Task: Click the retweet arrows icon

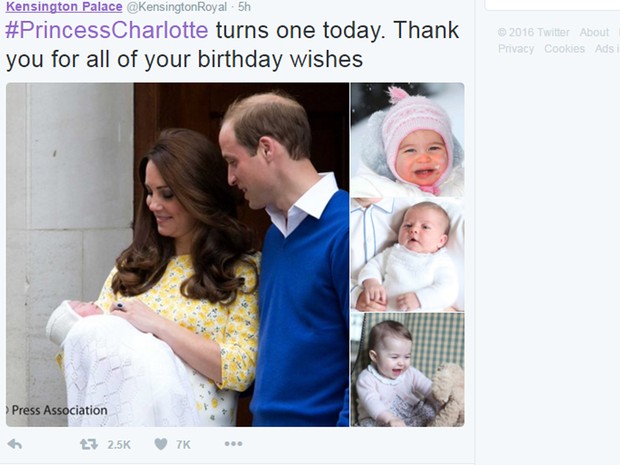Action: point(89,444)
